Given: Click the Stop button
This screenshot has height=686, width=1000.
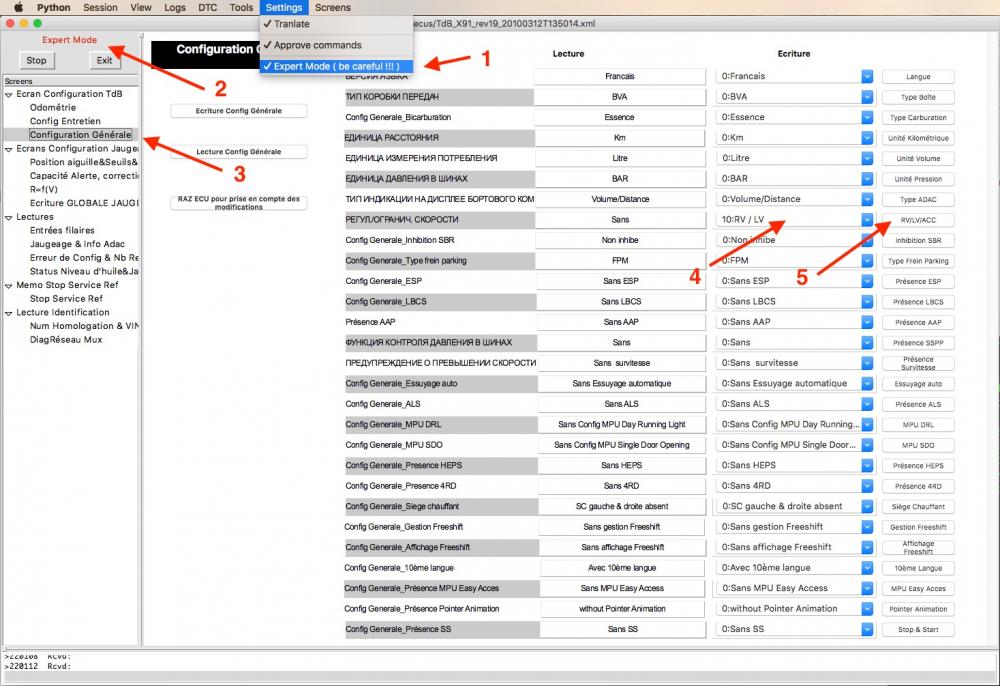Looking at the screenshot, I should (x=36, y=61).
